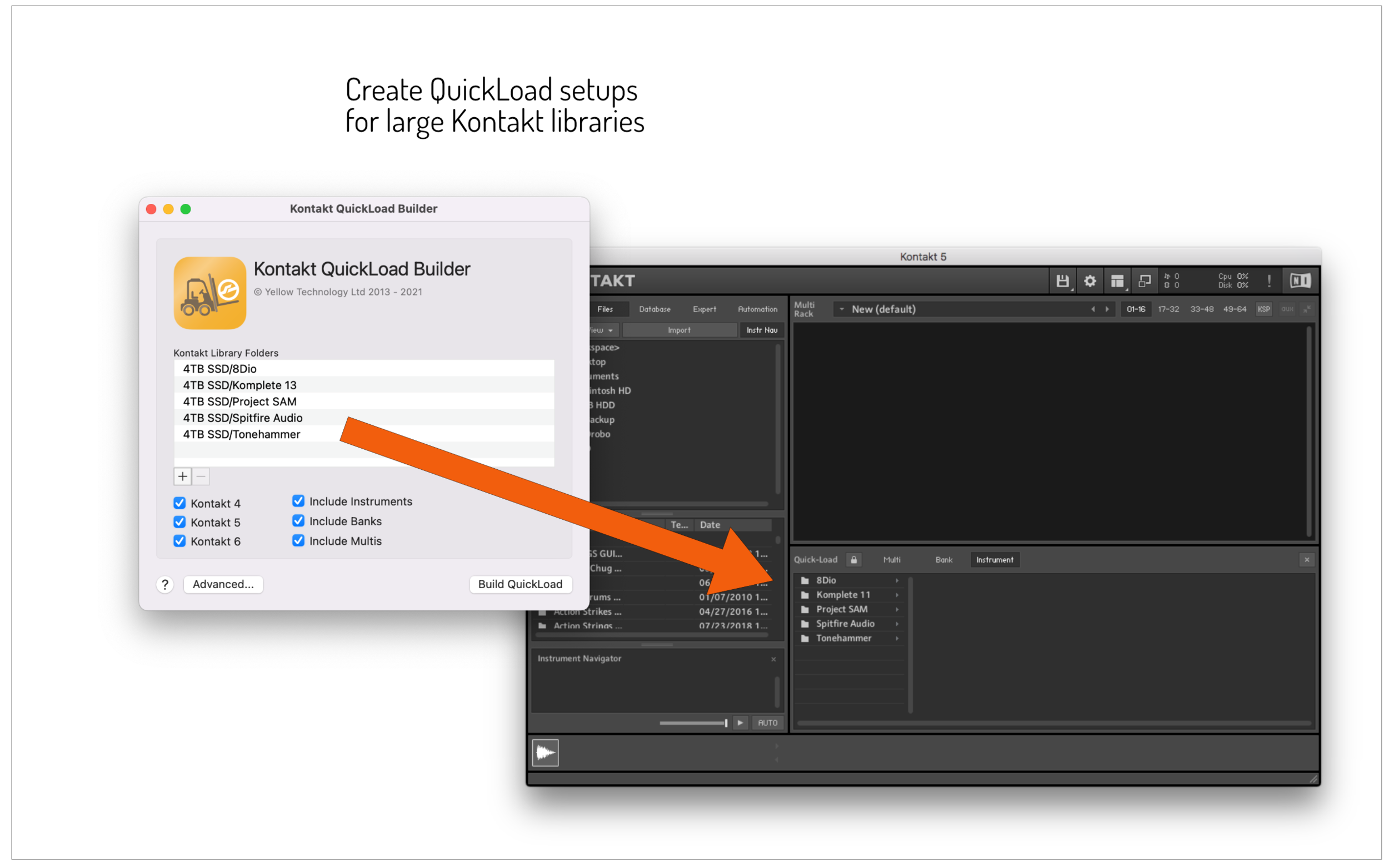Go to next multi with right arrow
Viewport: 1389px width, 868px height.
pos(1107,309)
